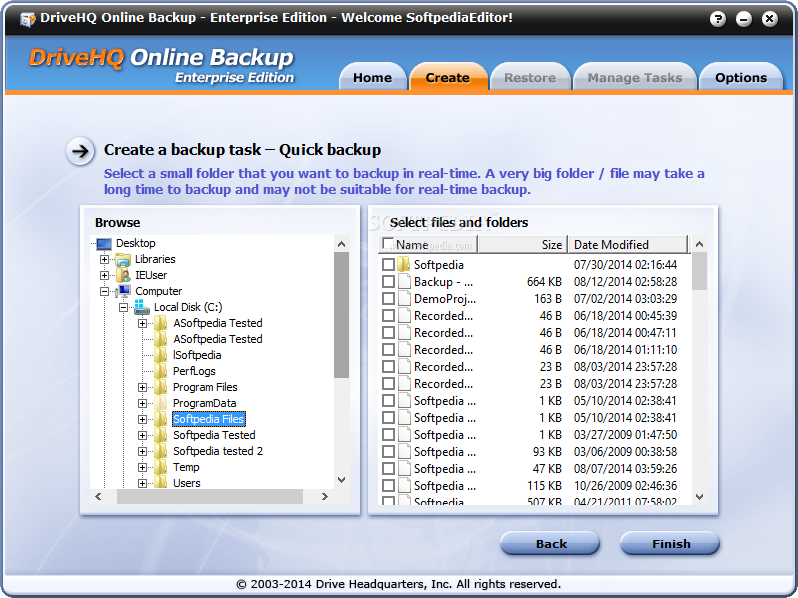
Task: Check the Recorded file dated 06/18/2014 00:47:11
Action: click(388, 333)
